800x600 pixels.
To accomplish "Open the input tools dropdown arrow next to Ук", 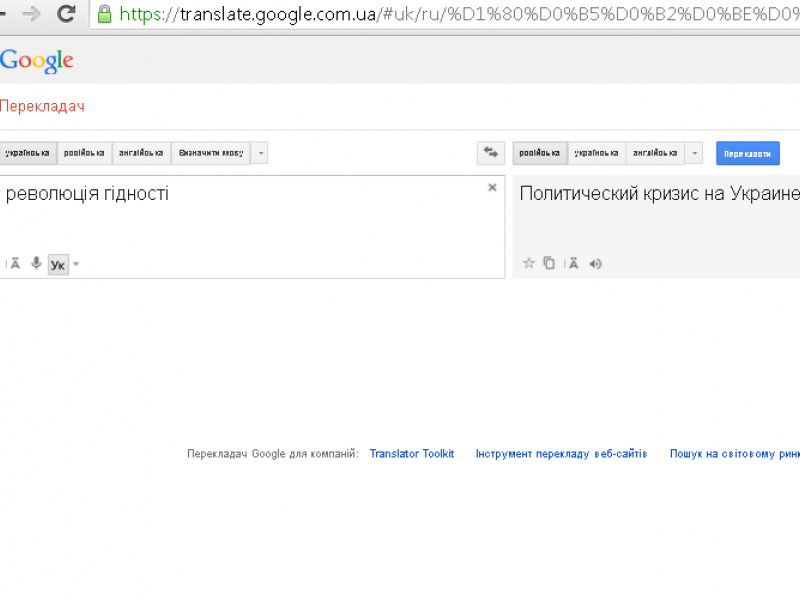I will pyautogui.click(x=76, y=264).
